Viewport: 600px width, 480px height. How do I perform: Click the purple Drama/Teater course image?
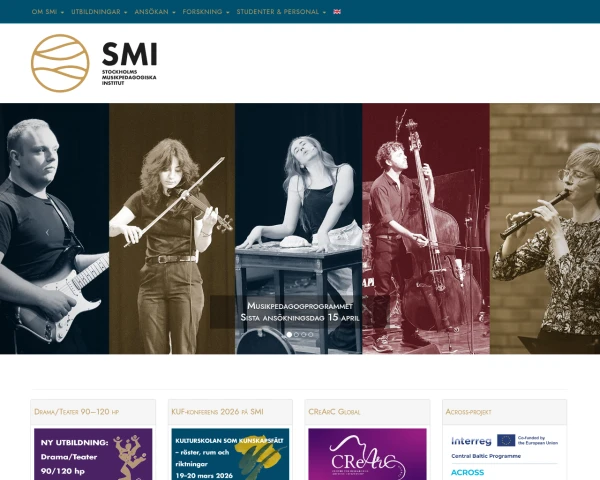pos(93,454)
